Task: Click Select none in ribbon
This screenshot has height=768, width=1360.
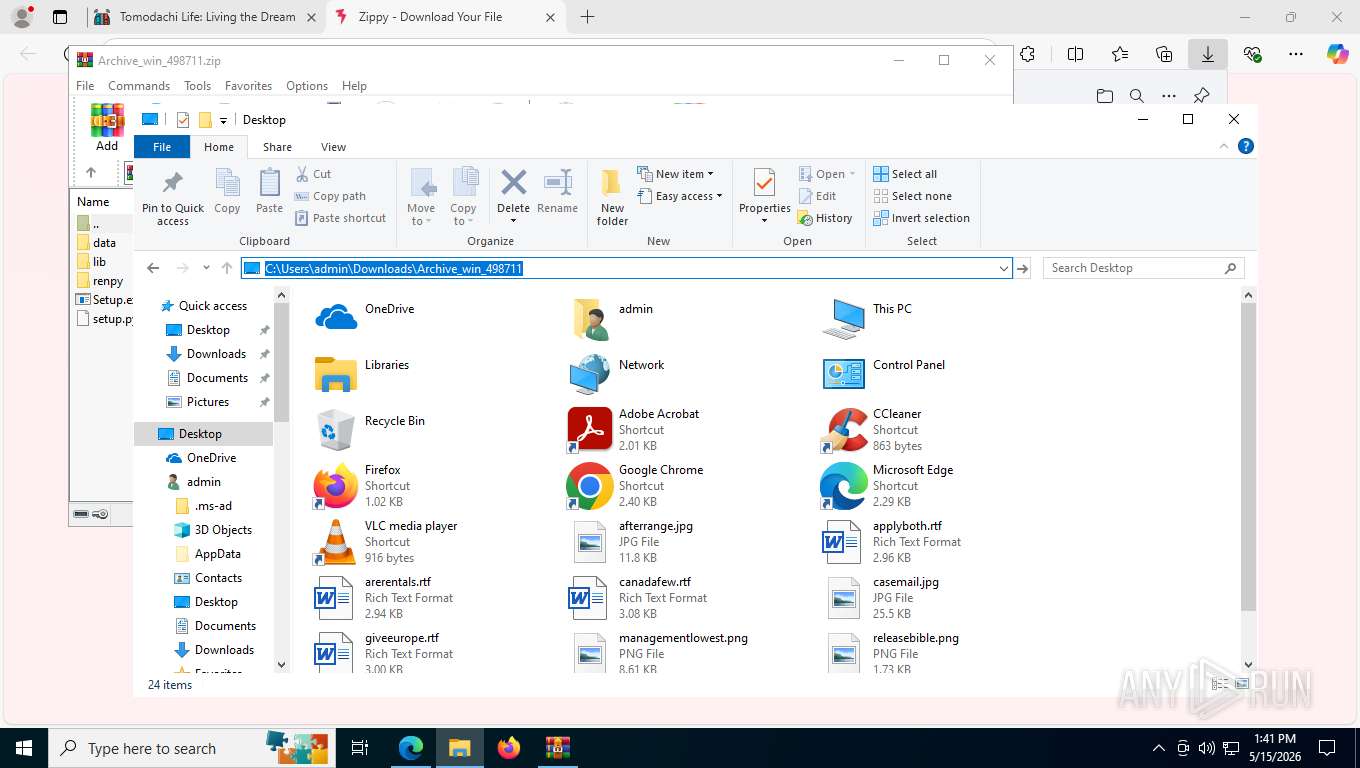Action: [x=912, y=196]
